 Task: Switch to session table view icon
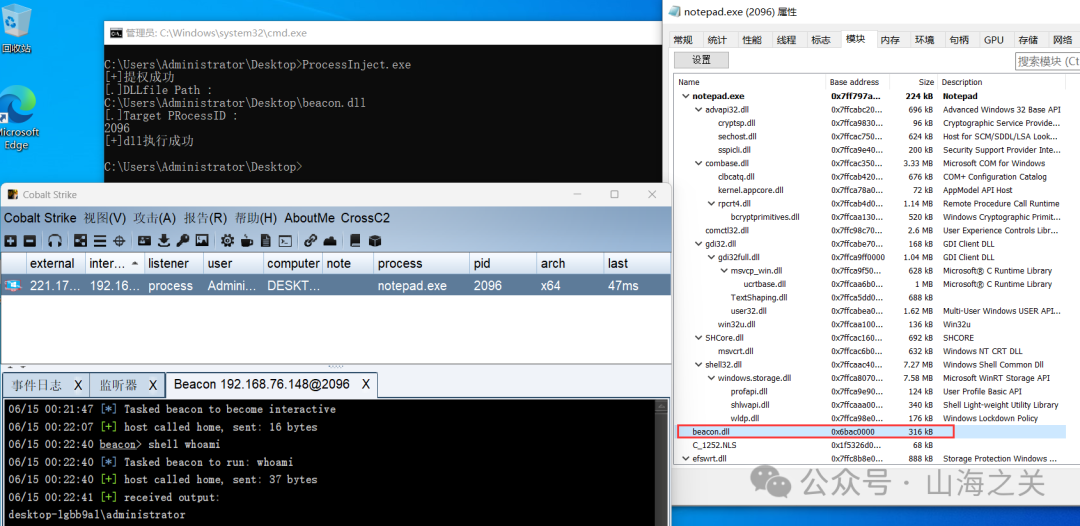[100, 241]
